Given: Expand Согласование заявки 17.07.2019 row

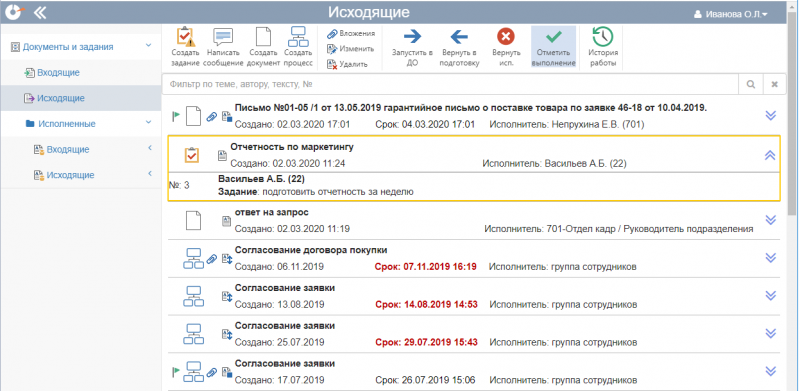Looking at the screenshot, I should (x=771, y=371).
